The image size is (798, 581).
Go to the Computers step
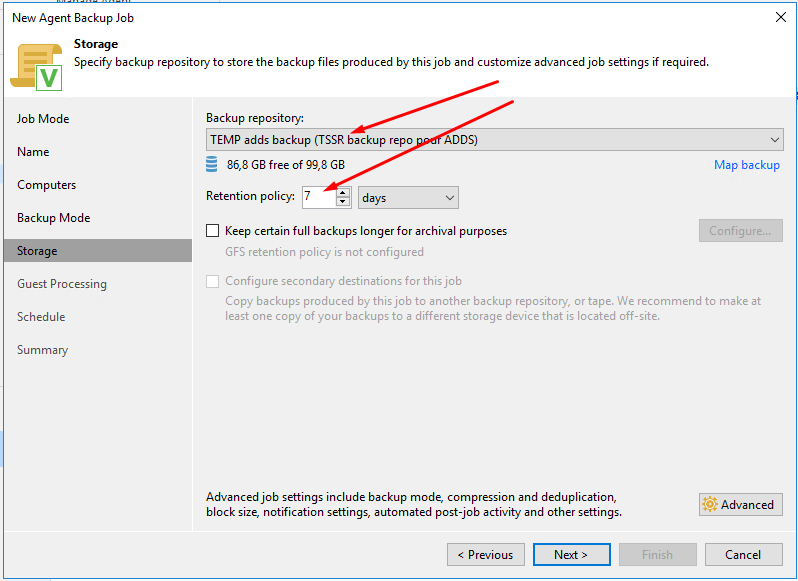[47, 185]
